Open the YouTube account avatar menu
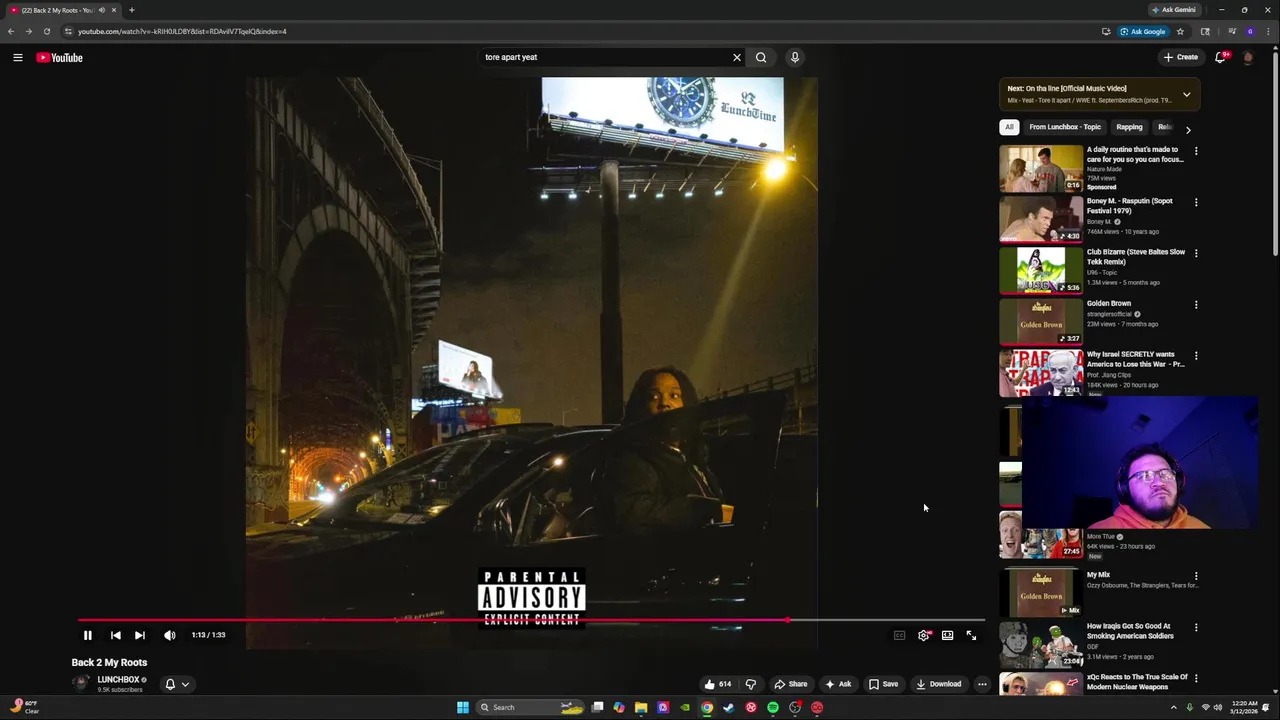This screenshot has height=720, width=1280. tap(1248, 57)
